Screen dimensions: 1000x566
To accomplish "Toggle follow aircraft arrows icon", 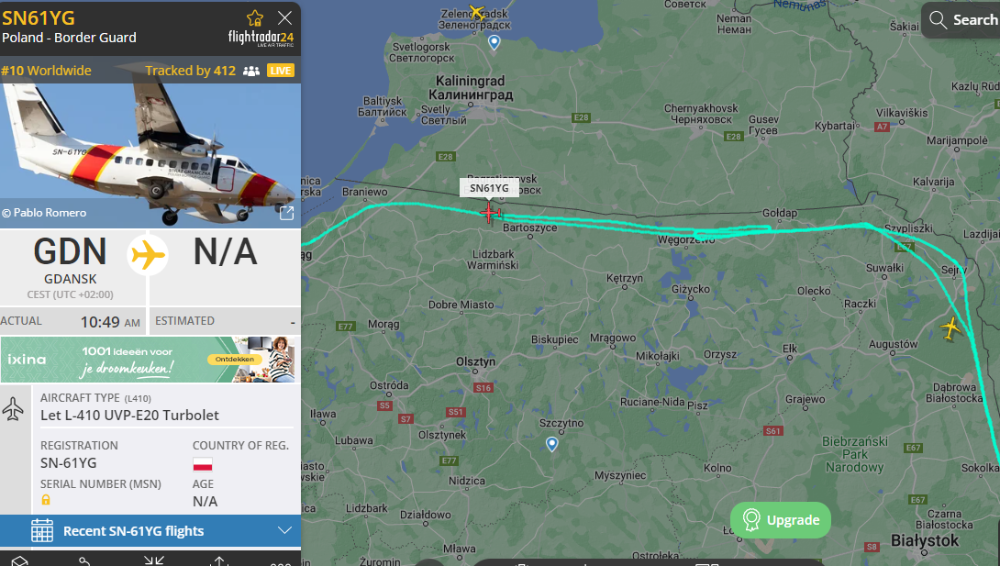I will (154, 561).
